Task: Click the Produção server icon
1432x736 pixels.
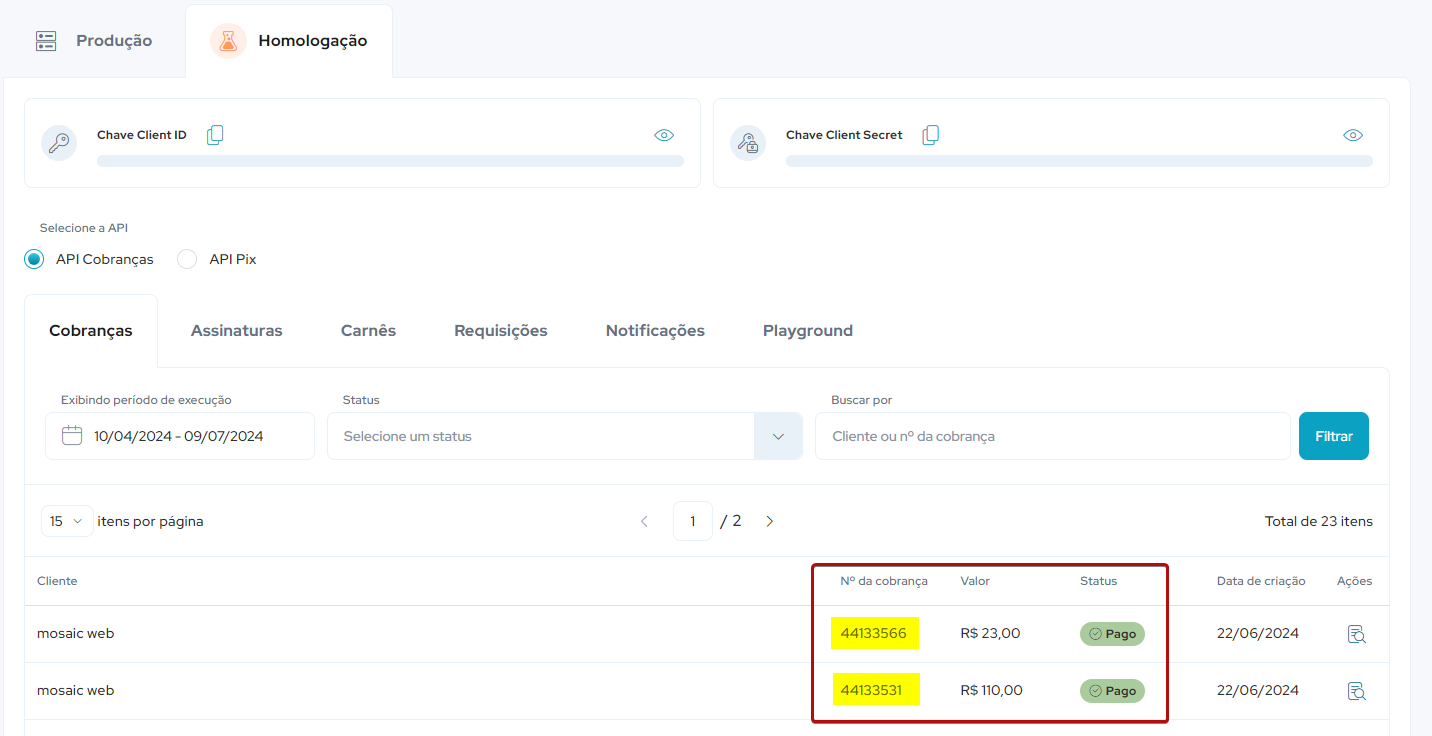Action: click(46, 41)
